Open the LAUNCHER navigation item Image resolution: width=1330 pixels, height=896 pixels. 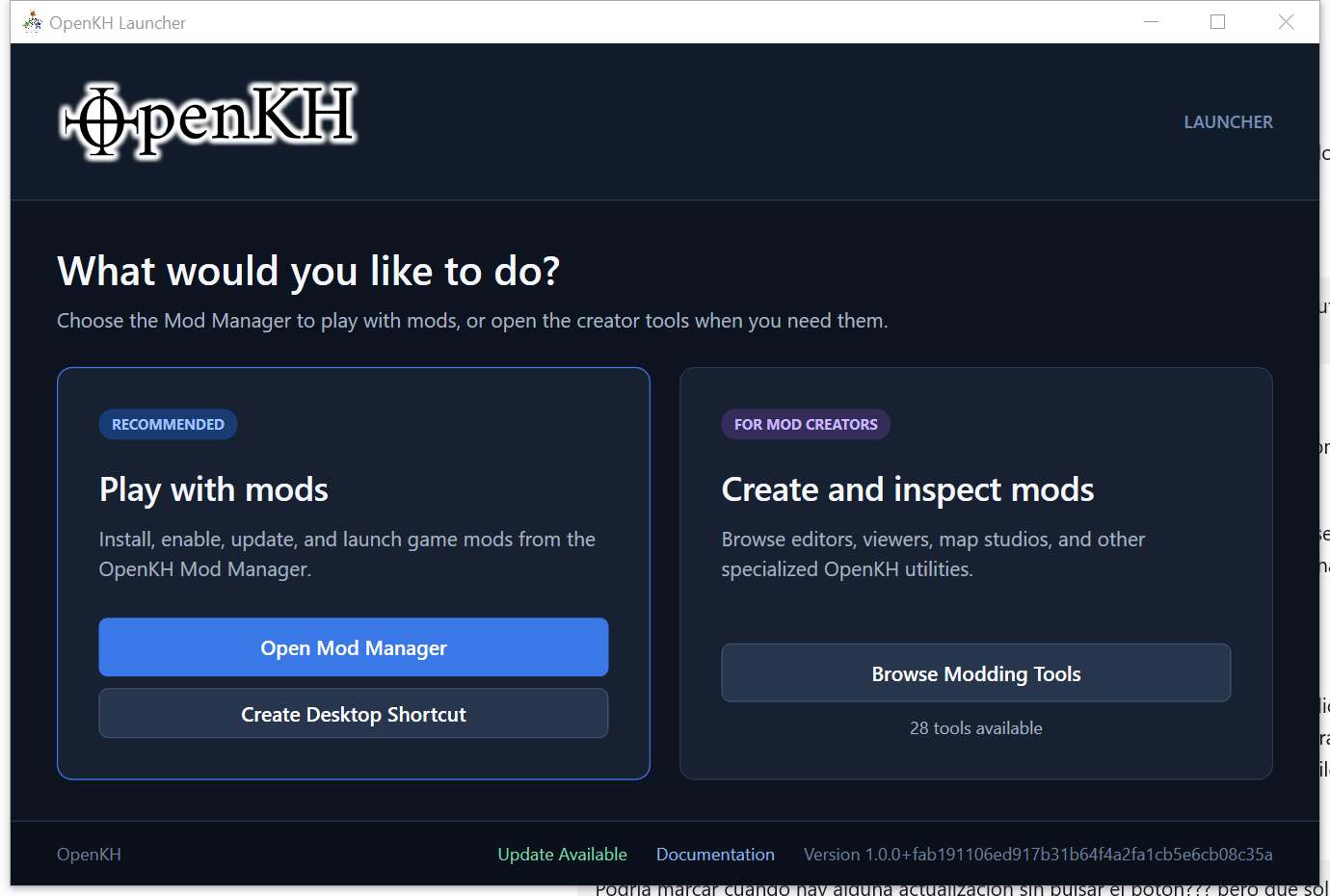1228,122
